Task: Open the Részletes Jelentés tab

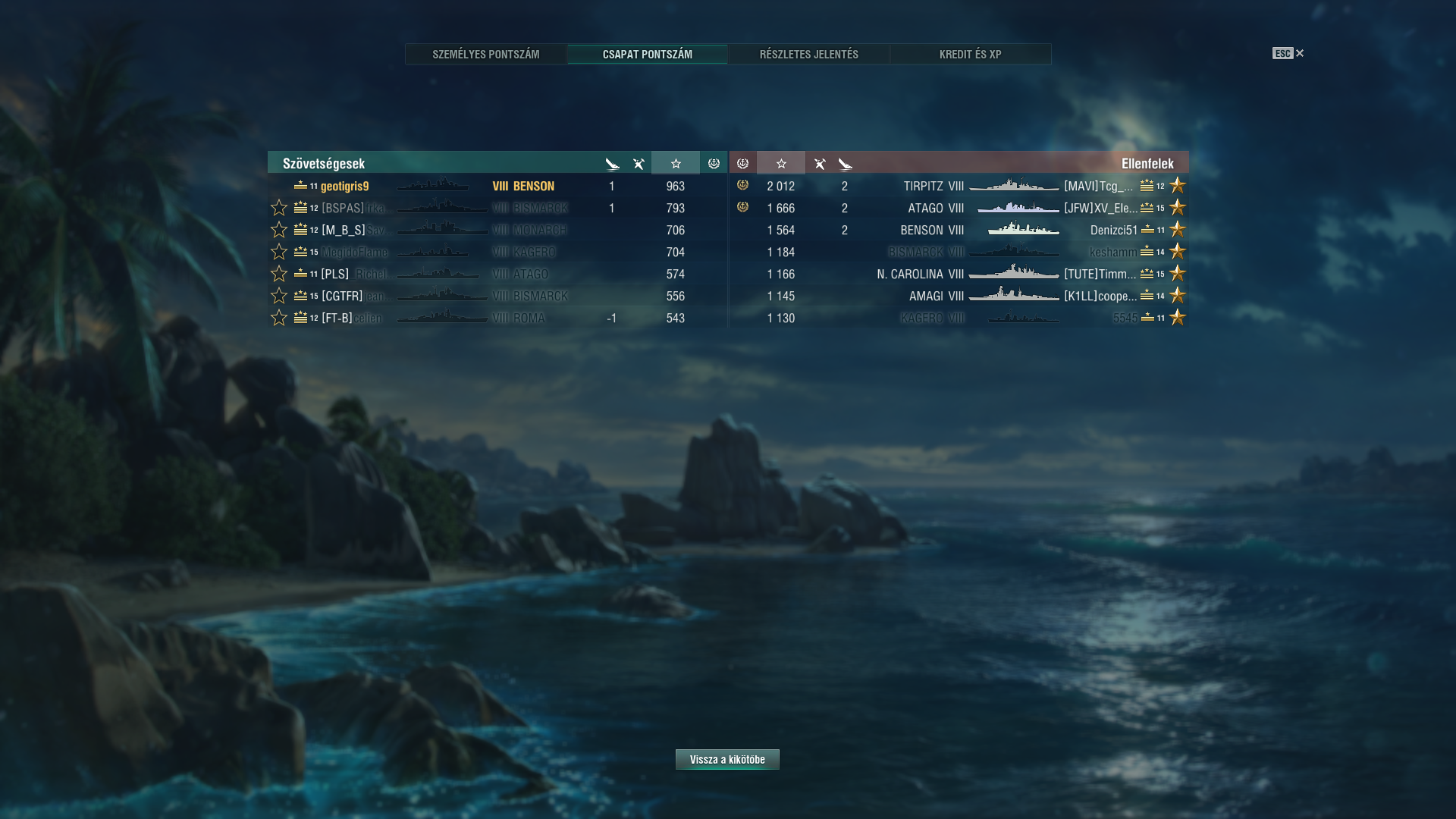Action: tap(809, 54)
